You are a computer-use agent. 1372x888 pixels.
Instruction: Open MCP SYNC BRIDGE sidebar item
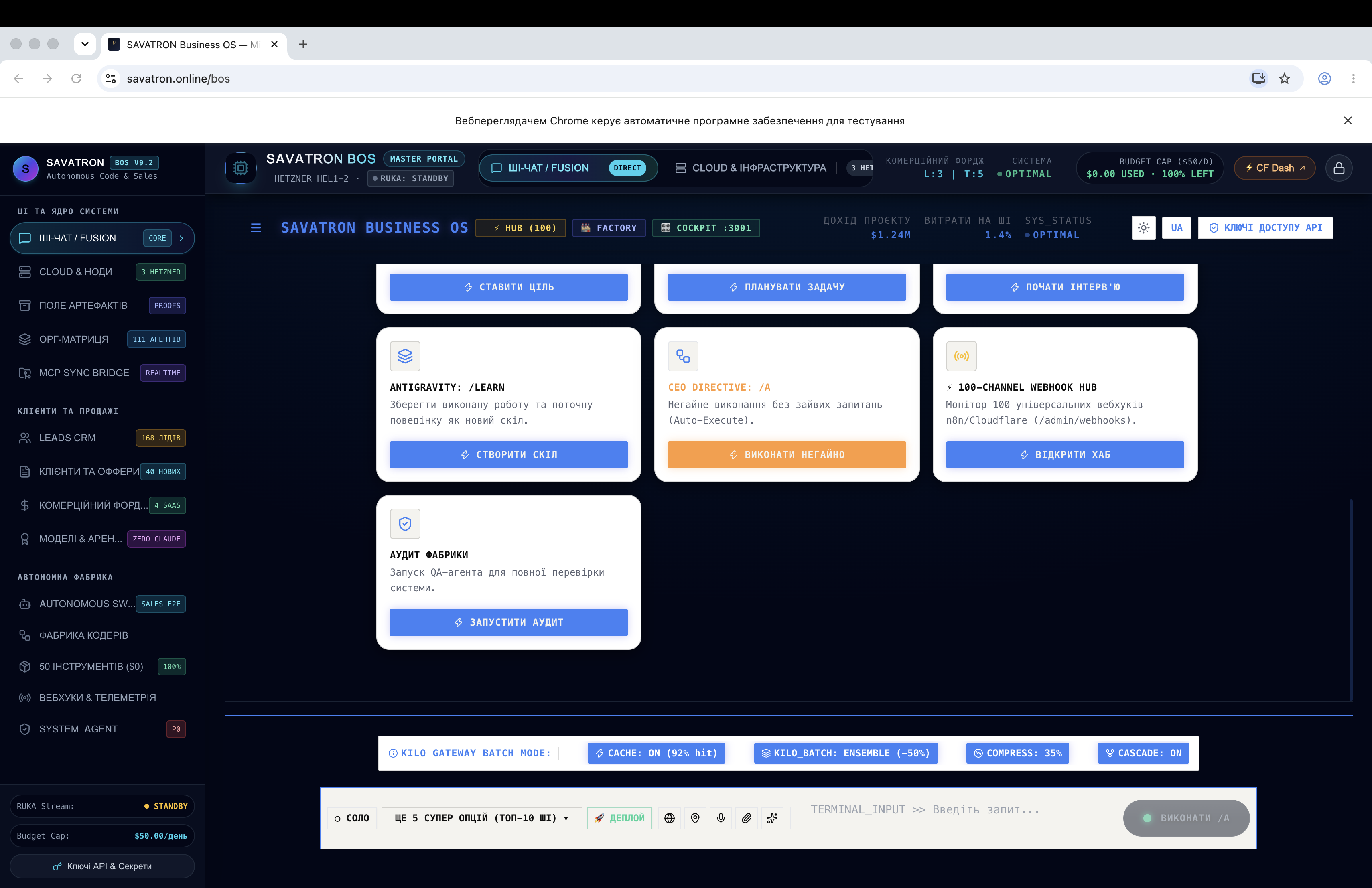pyautogui.click(x=102, y=373)
